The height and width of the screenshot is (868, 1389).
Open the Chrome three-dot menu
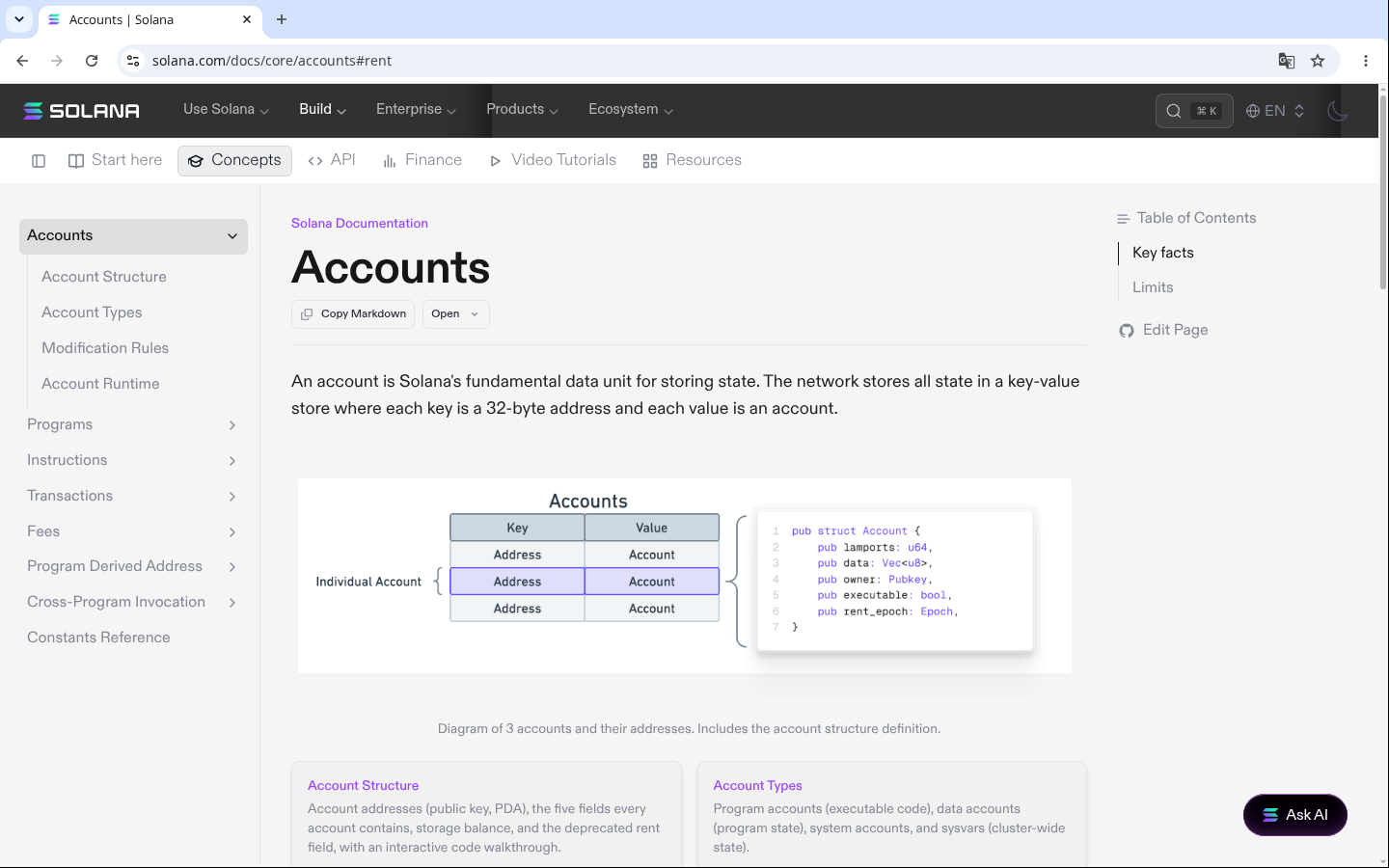point(1366,61)
